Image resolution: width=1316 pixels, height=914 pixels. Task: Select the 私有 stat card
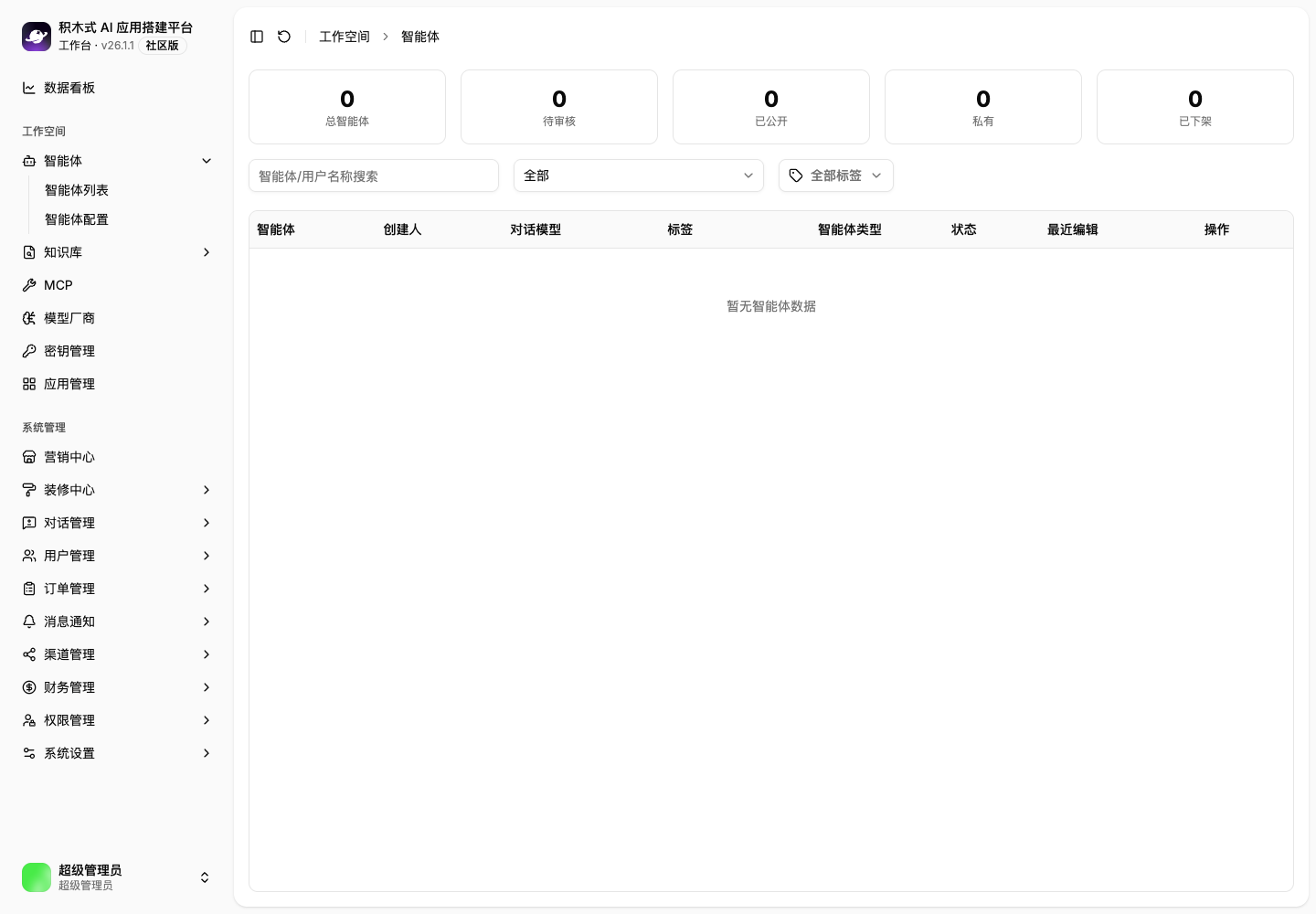pyautogui.click(x=983, y=107)
